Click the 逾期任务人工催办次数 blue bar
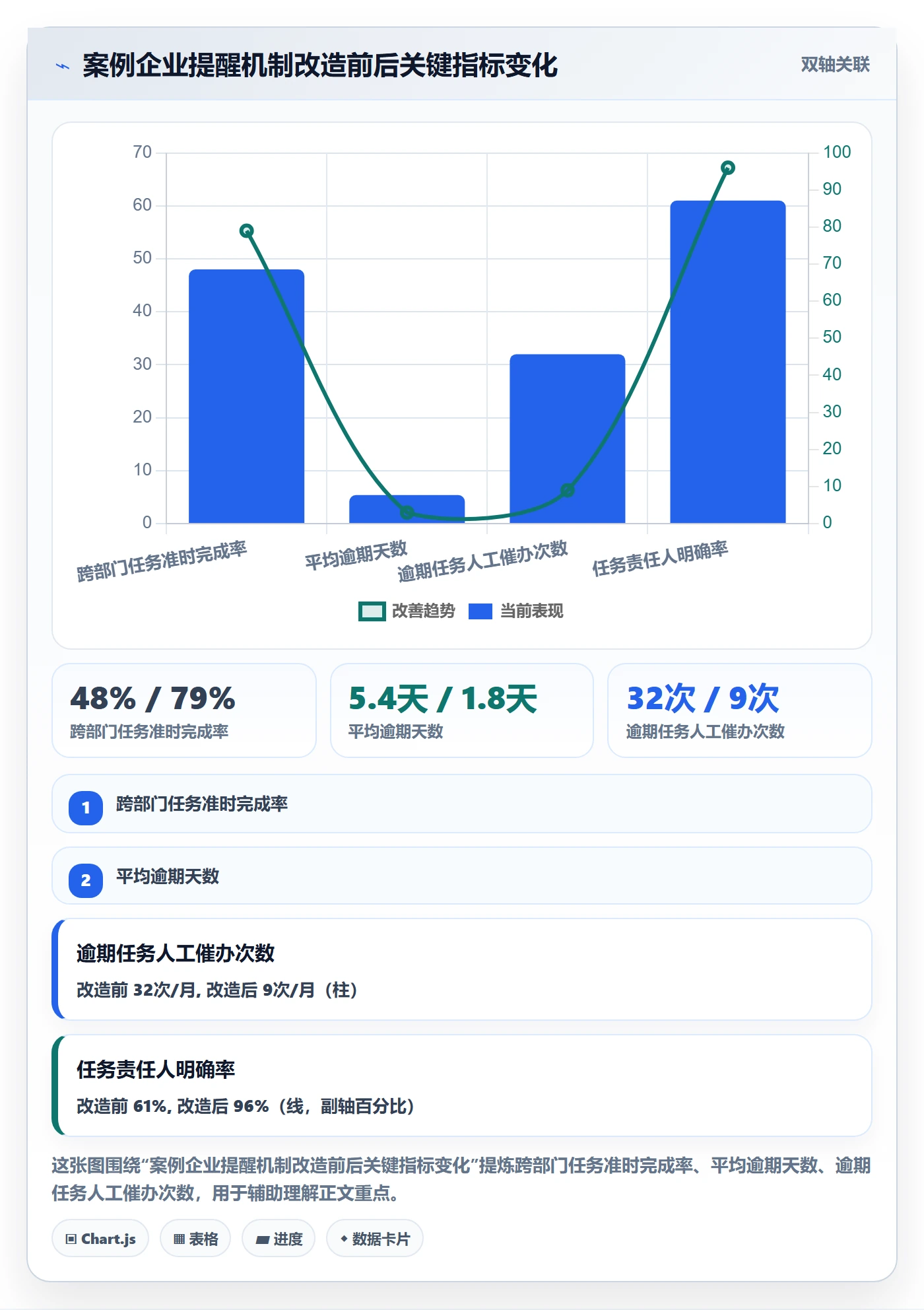Image resolution: width=924 pixels, height=1310 pixels. pos(567,439)
